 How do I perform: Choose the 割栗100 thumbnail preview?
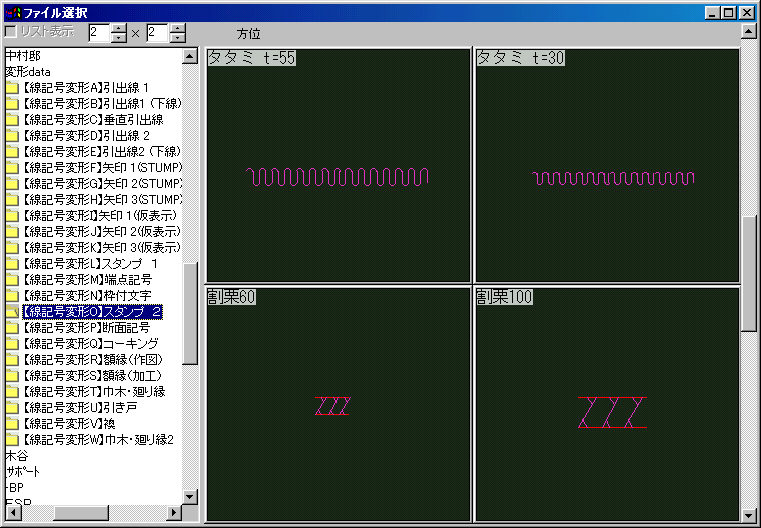click(607, 405)
